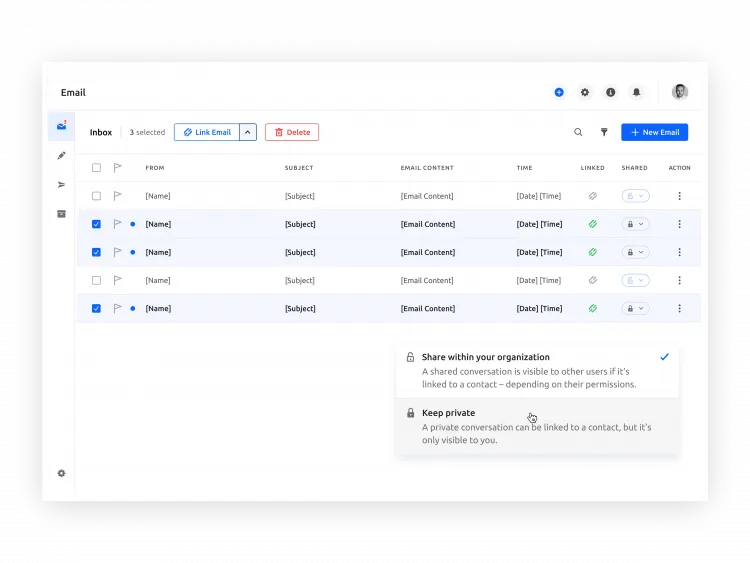The image size is (750, 563).
Task: Flag the fourth email row
Action: click(117, 280)
